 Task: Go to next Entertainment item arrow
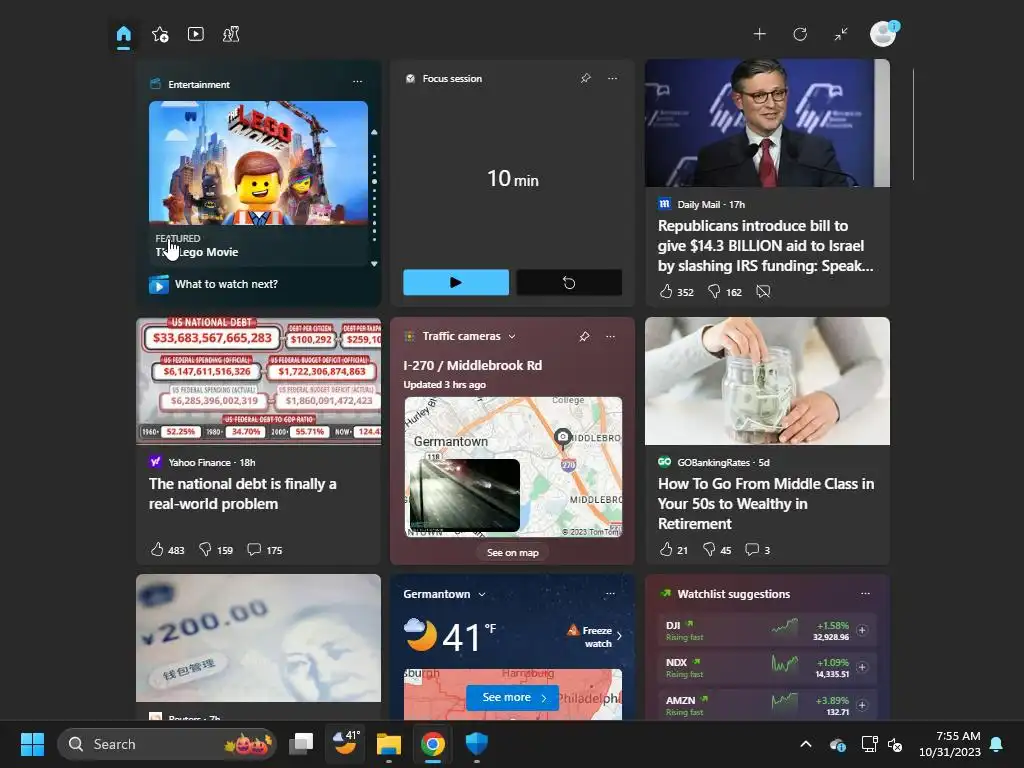coord(374,264)
